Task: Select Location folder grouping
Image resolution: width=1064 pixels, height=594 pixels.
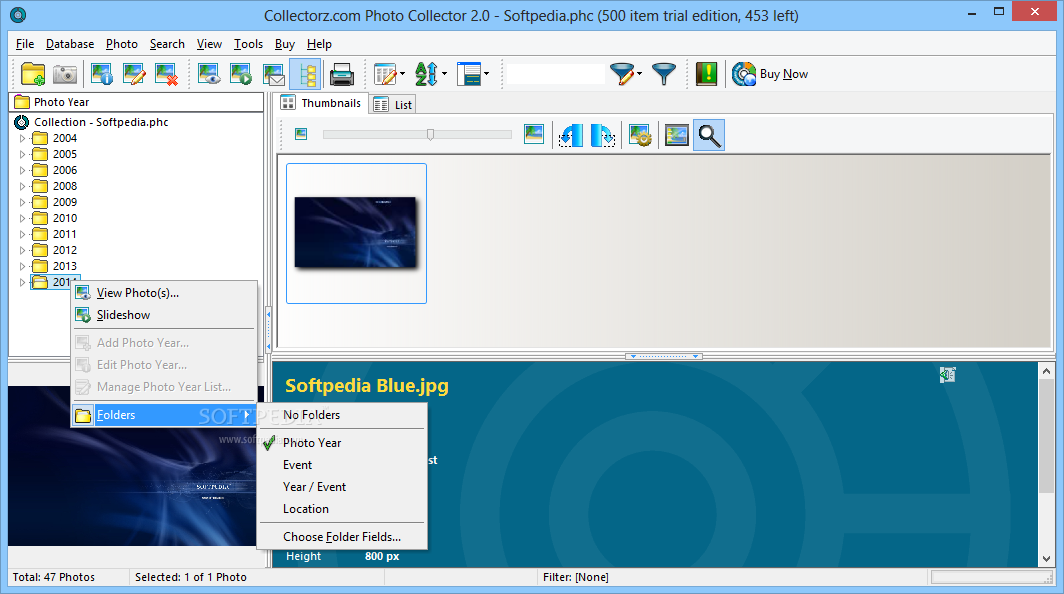Action: coord(342,509)
